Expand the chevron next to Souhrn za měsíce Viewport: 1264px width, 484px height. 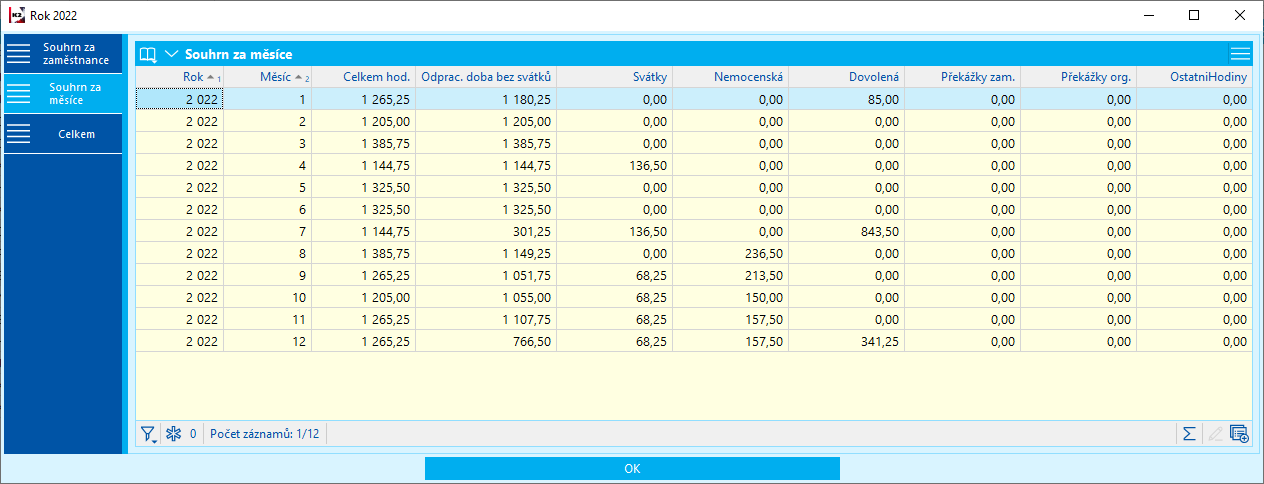click(172, 54)
